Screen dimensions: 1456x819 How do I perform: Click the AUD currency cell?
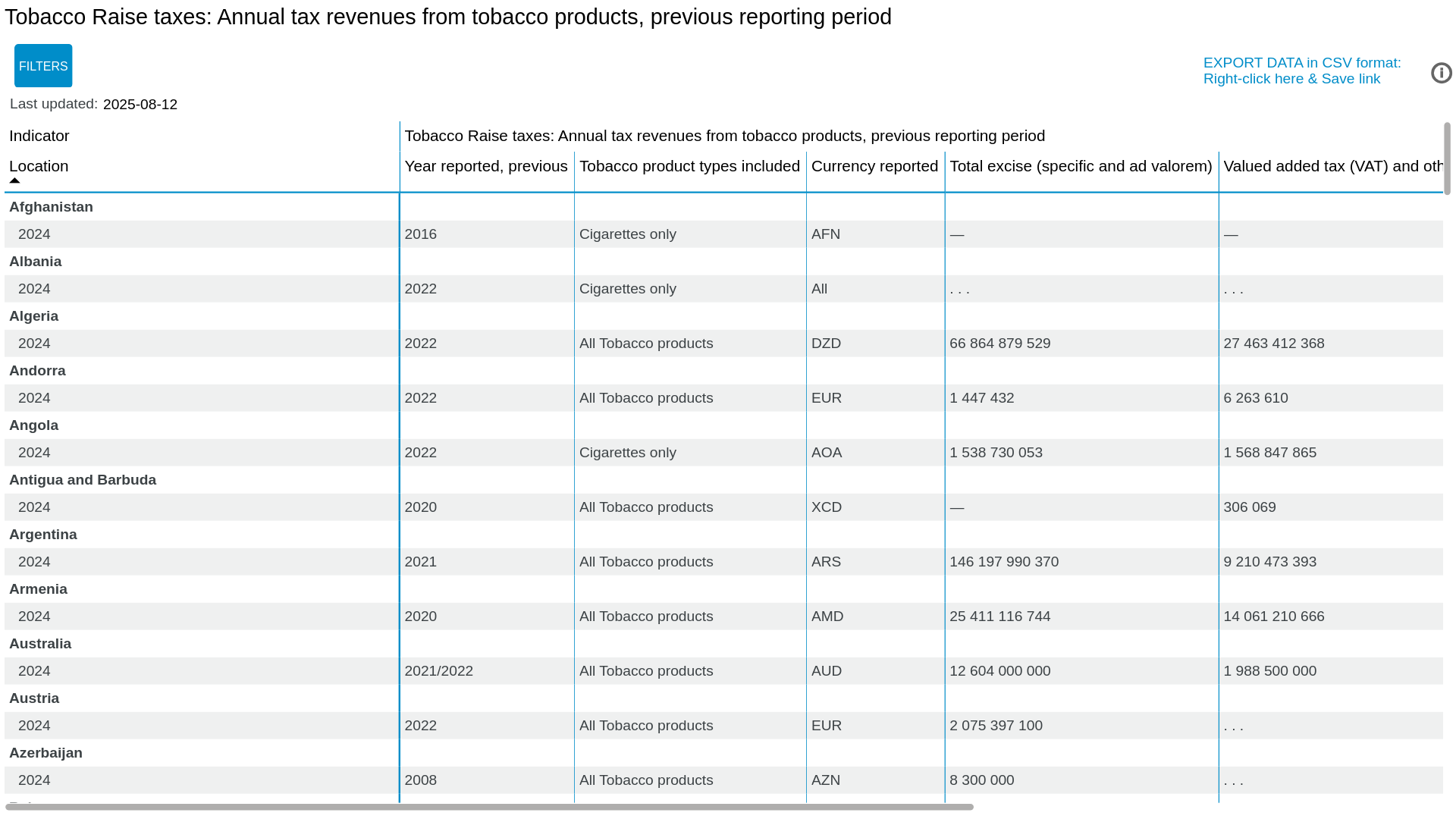pos(827,671)
